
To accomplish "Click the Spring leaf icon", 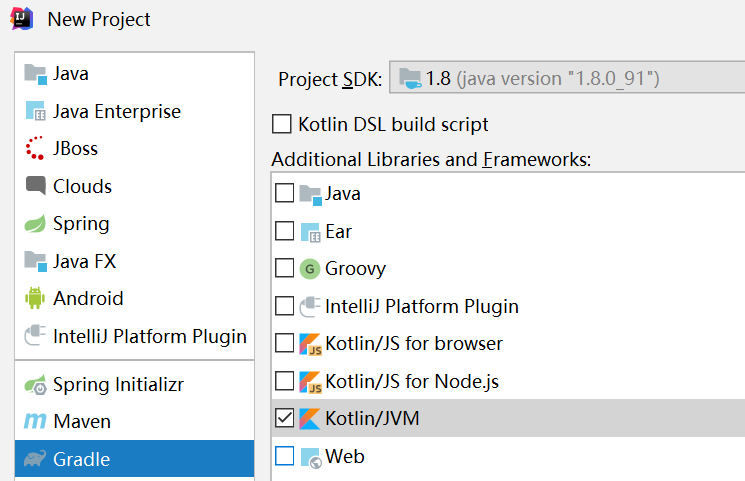I will tap(36, 224).
